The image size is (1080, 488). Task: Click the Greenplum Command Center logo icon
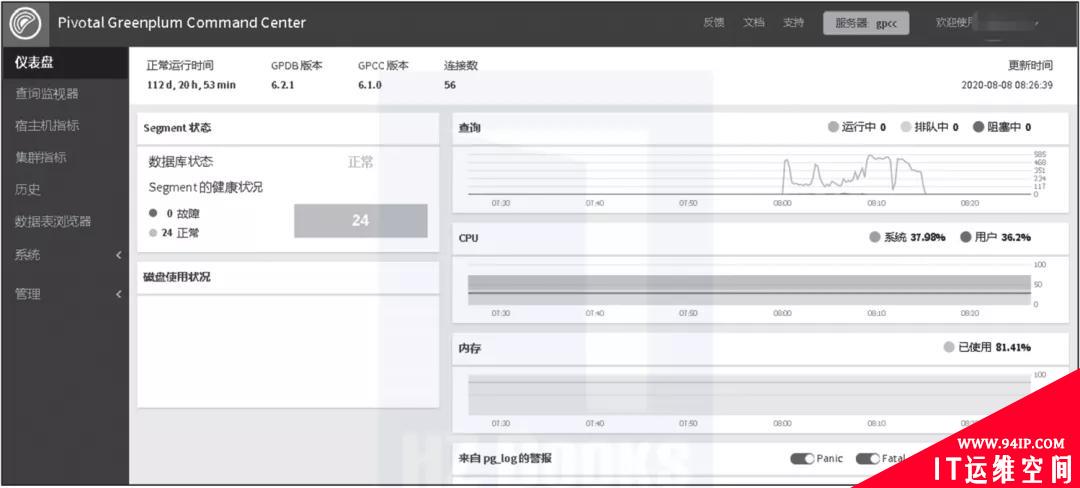[25, 23]
